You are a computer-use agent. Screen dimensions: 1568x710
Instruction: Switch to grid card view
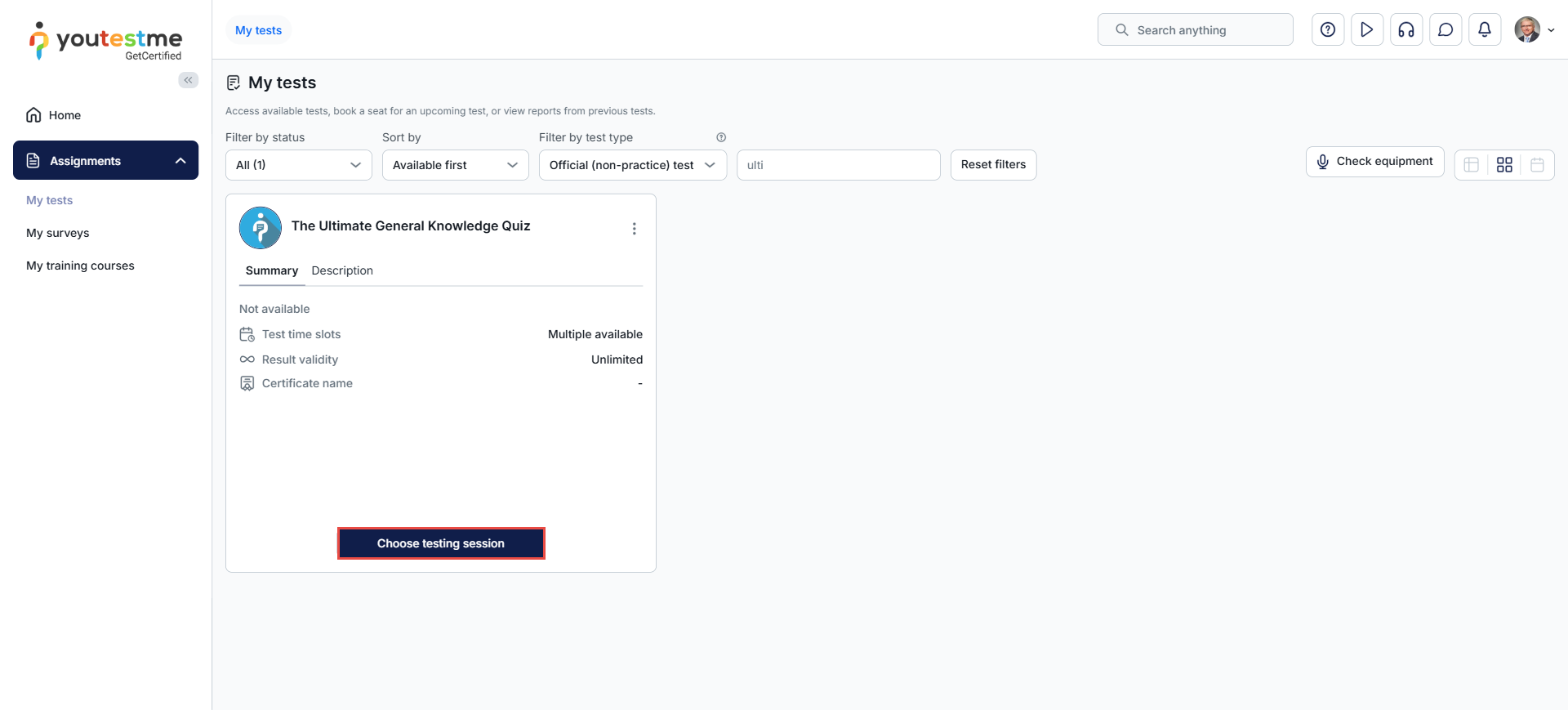tap(1504, 165)
